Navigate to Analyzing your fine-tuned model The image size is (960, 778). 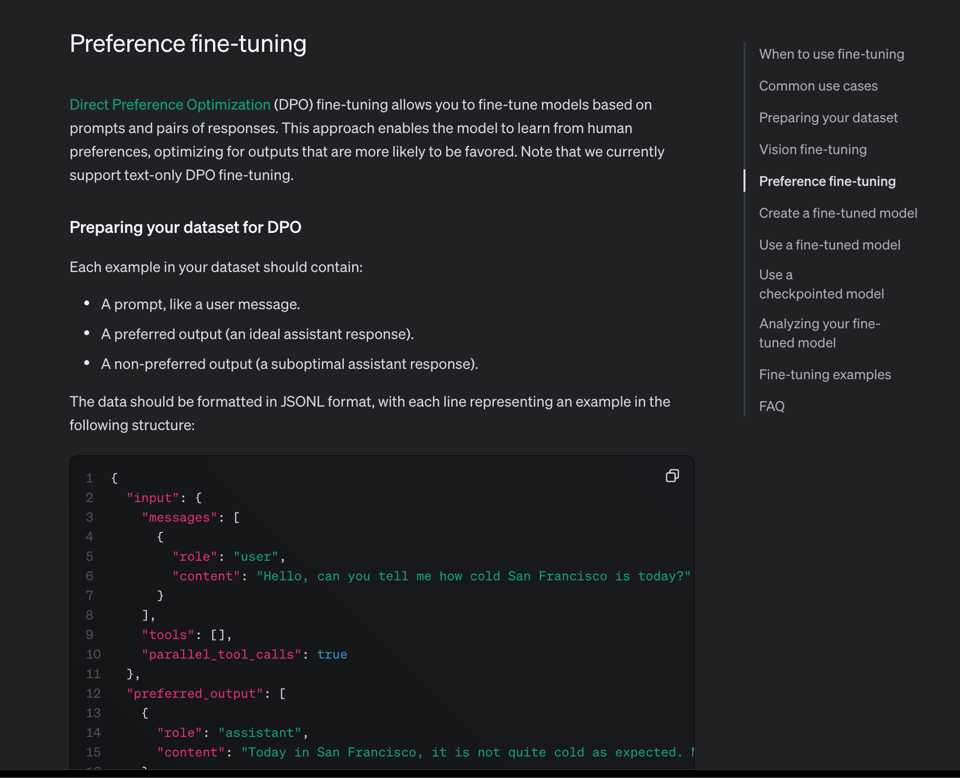click(x=819, y=333)
